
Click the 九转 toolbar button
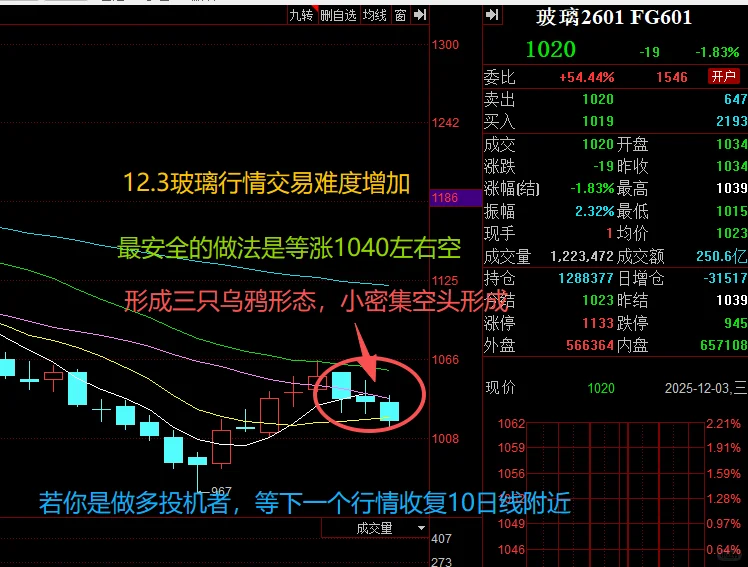click(x=301, y=15)
